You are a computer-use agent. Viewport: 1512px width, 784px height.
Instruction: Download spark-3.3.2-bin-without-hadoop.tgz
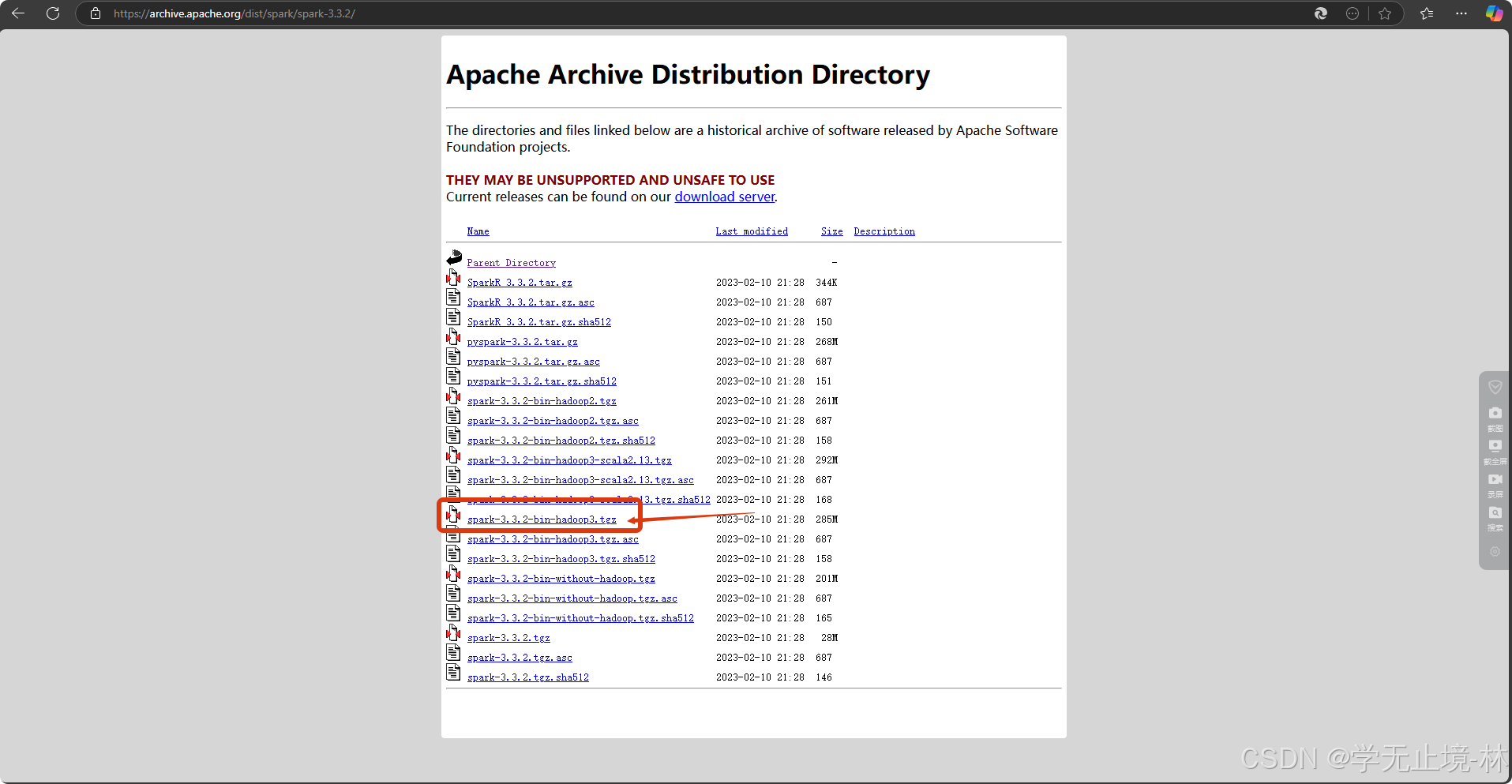click(561, 579)
